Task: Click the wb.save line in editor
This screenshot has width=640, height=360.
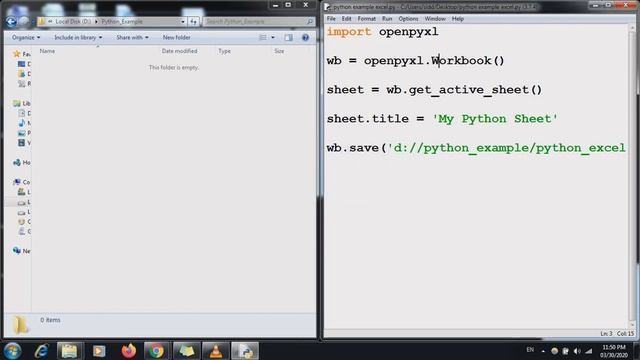Action: (x=476, y=148)
